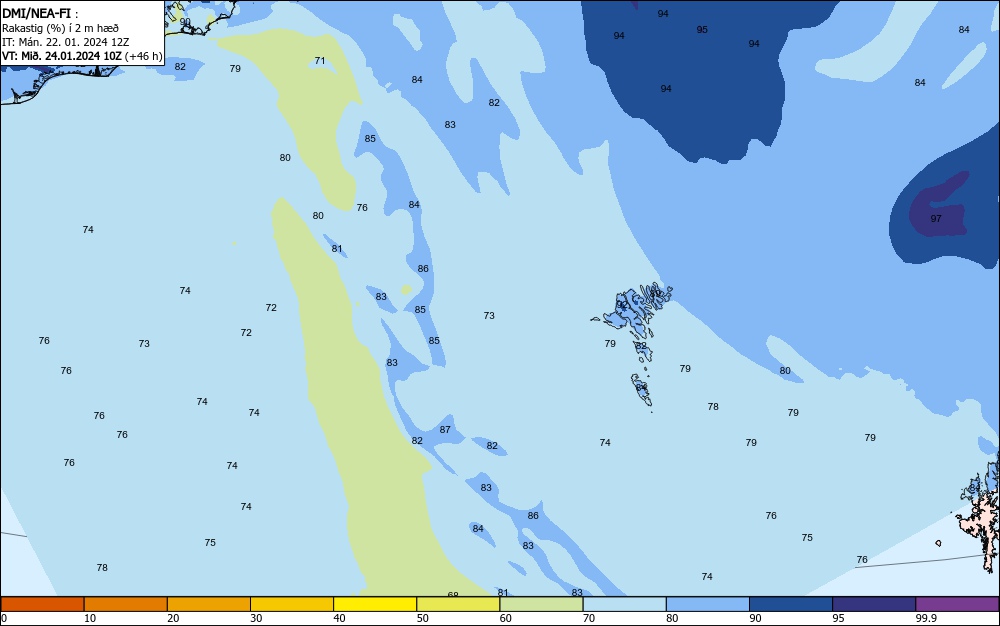The width and height of the screenshot is (1000, 626).
Task: Pick the amber 20–30 legend color block
Action: (x=209, y=604)
